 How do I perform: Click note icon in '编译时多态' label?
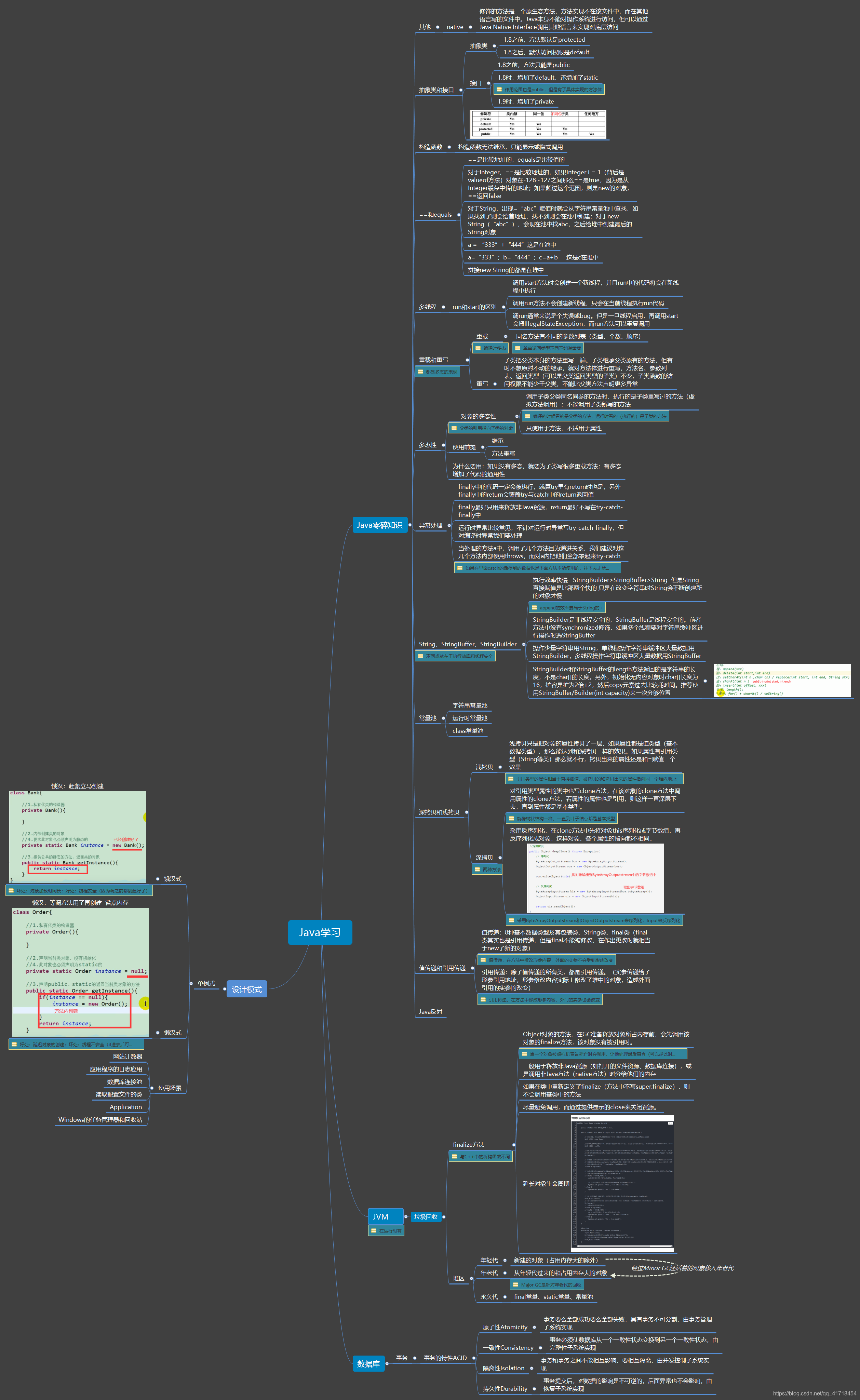(478, 348)
